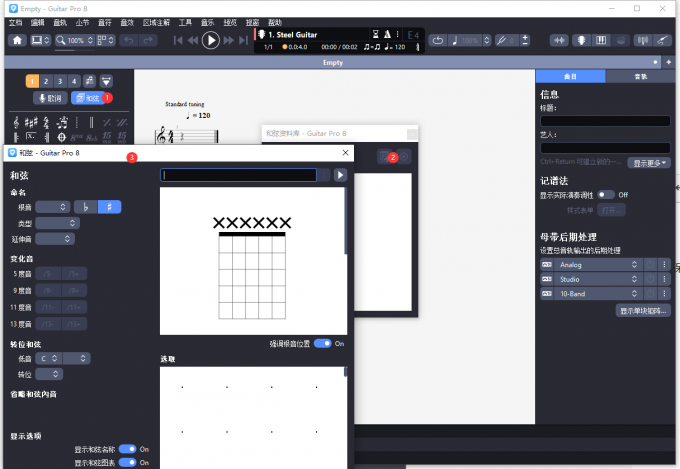Toggle 显示和弦名称 switch
The height and width of the screenshot is (469, 680).
(127, 450)
